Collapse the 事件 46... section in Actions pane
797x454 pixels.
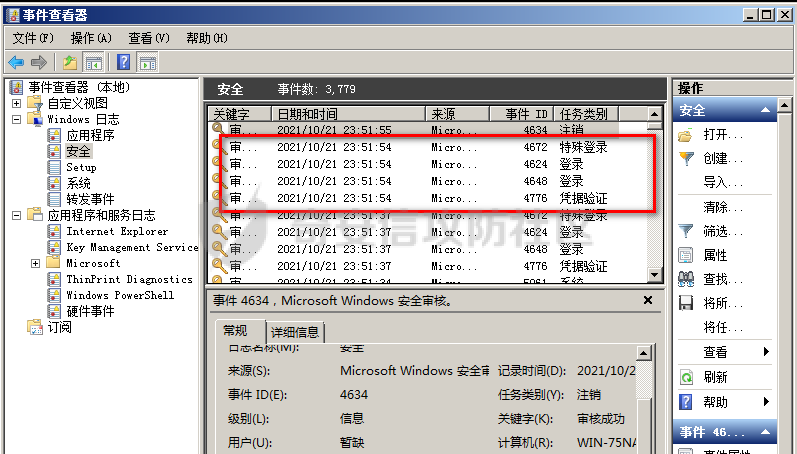(765, 432)
